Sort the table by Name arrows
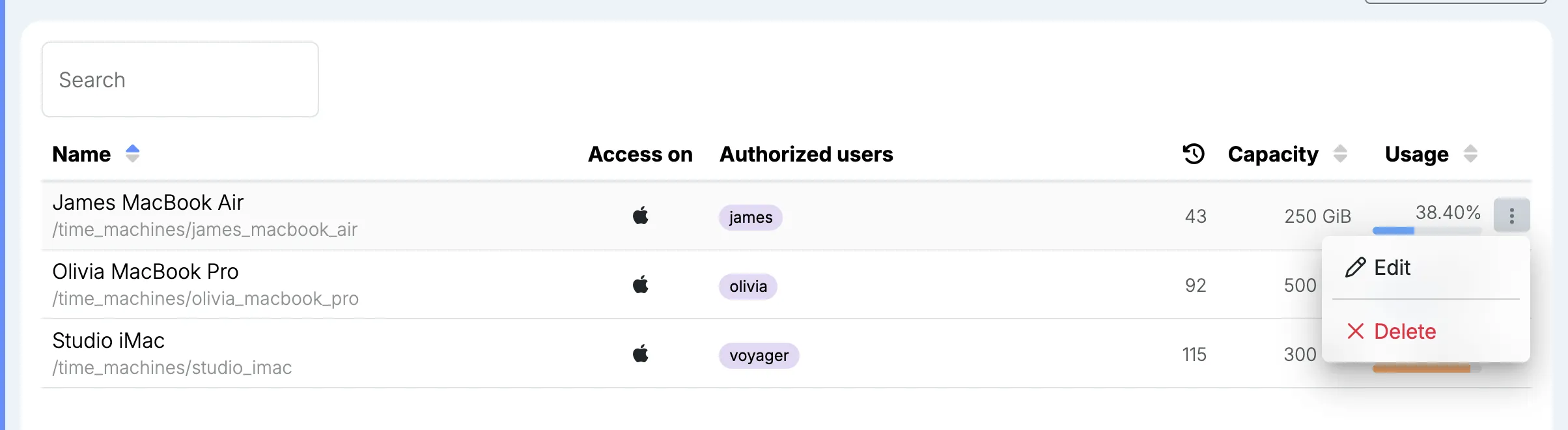Image resolution: width=1568 pixels, height=430 pixels. coord(133,154)
